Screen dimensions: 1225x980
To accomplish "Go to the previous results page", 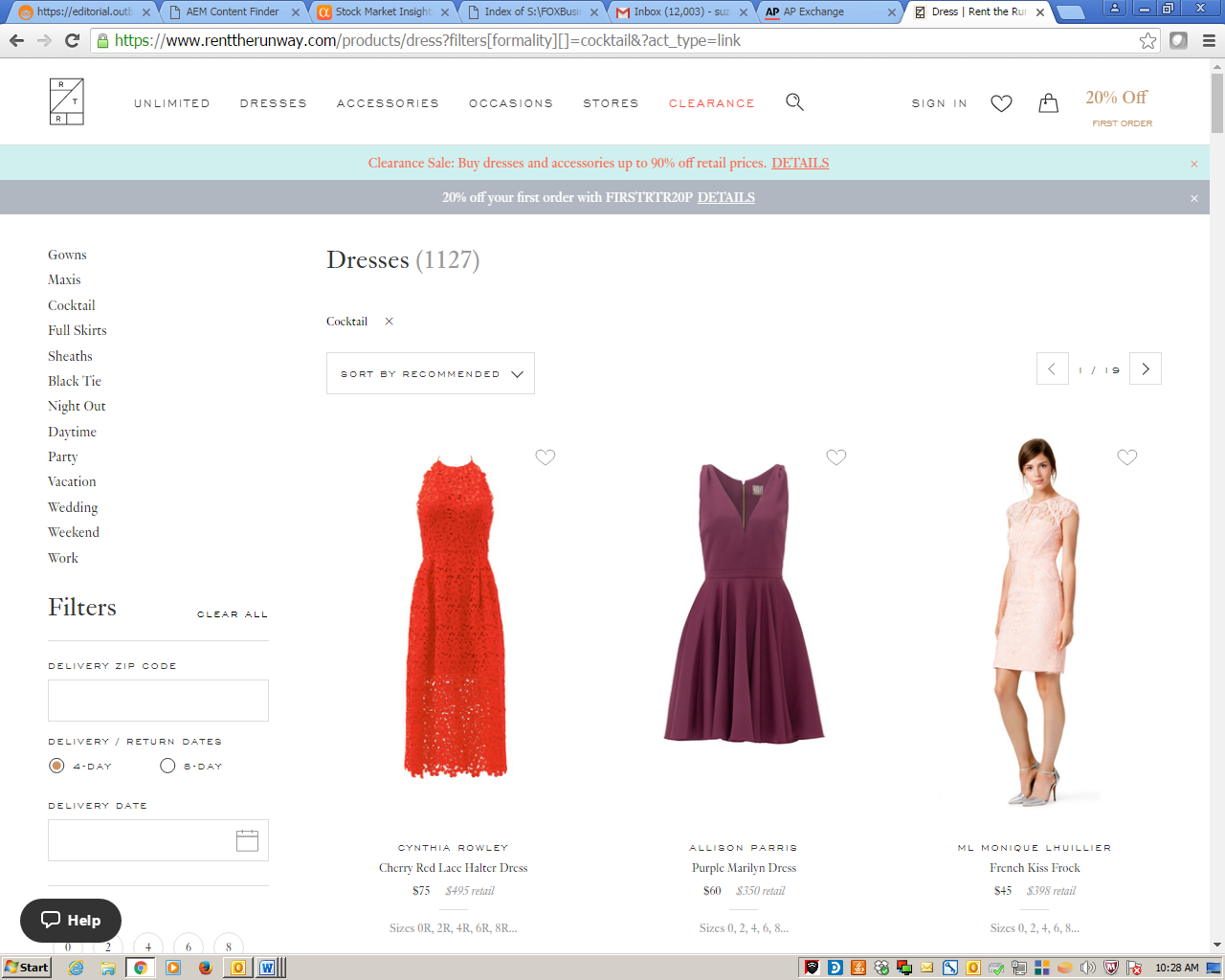I will click(1053, 368).
